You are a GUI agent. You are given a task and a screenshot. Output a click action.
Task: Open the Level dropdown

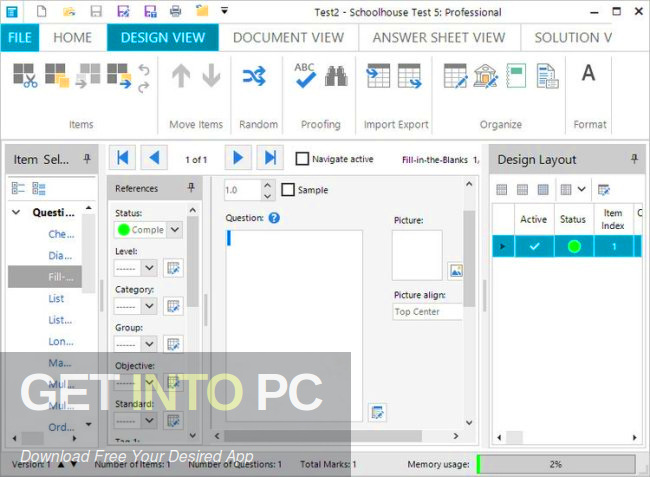149,268
